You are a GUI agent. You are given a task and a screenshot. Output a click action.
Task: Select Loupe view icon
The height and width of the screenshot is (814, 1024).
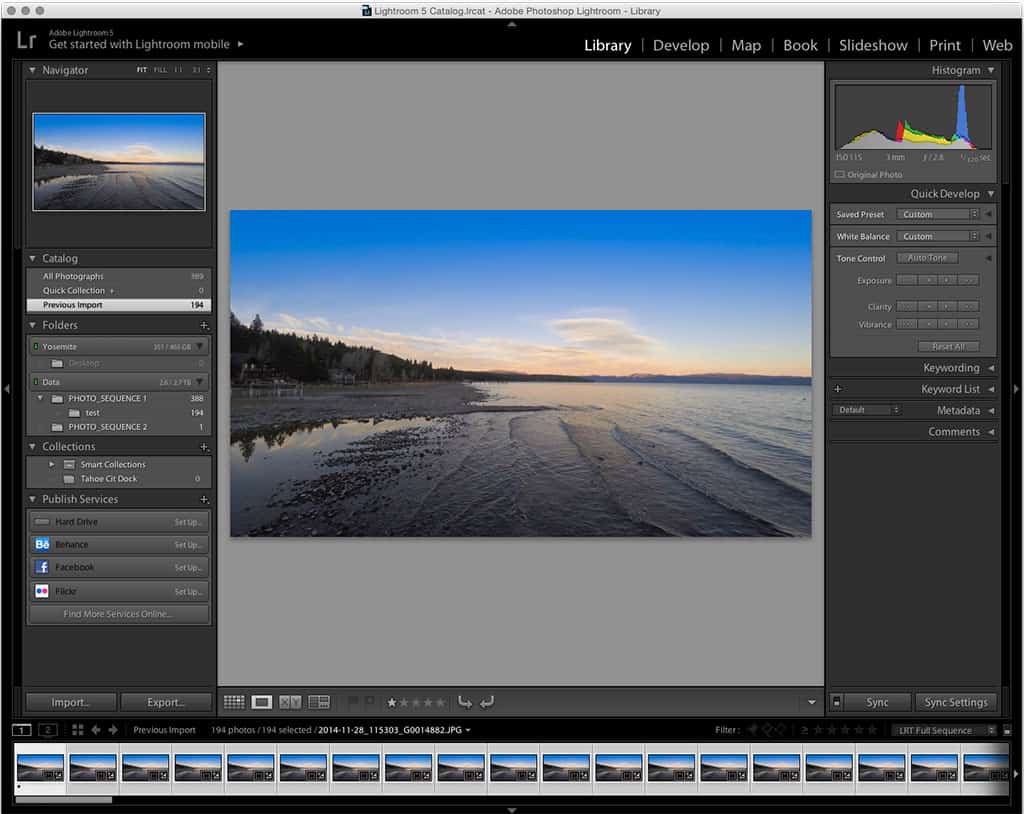262,702
